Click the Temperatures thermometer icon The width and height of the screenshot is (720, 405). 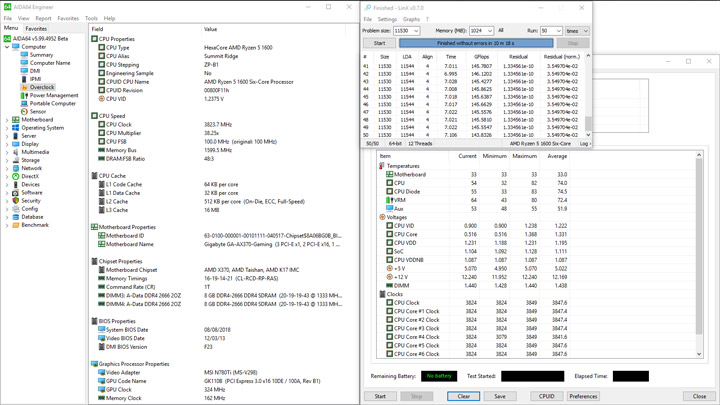(x=383, y=166)
